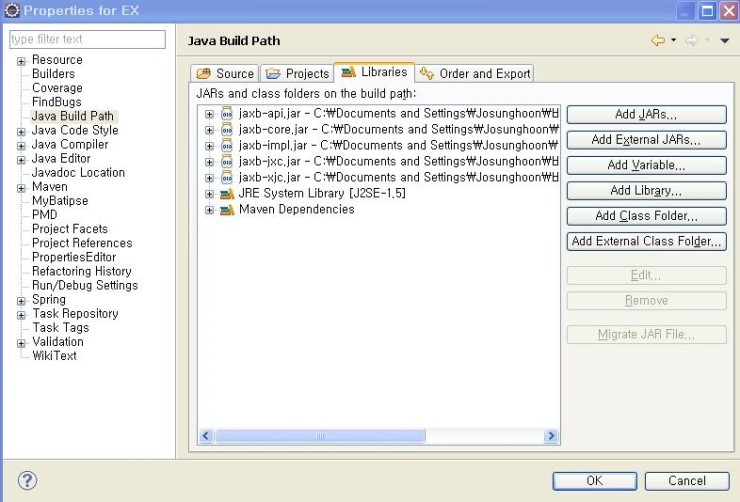Expand the Maven preferences node
The height and width of the screenshot is (502, 740).
[x=21, y=188]
